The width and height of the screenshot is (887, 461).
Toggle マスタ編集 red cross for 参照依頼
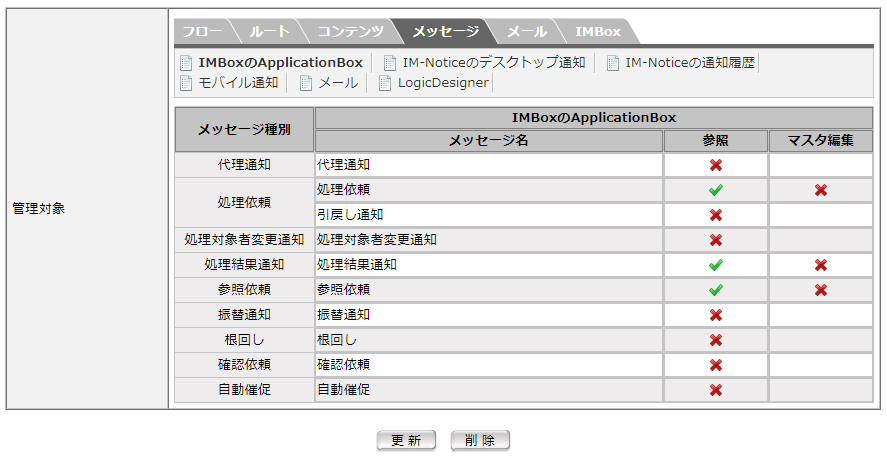click(x=821, y=290)
